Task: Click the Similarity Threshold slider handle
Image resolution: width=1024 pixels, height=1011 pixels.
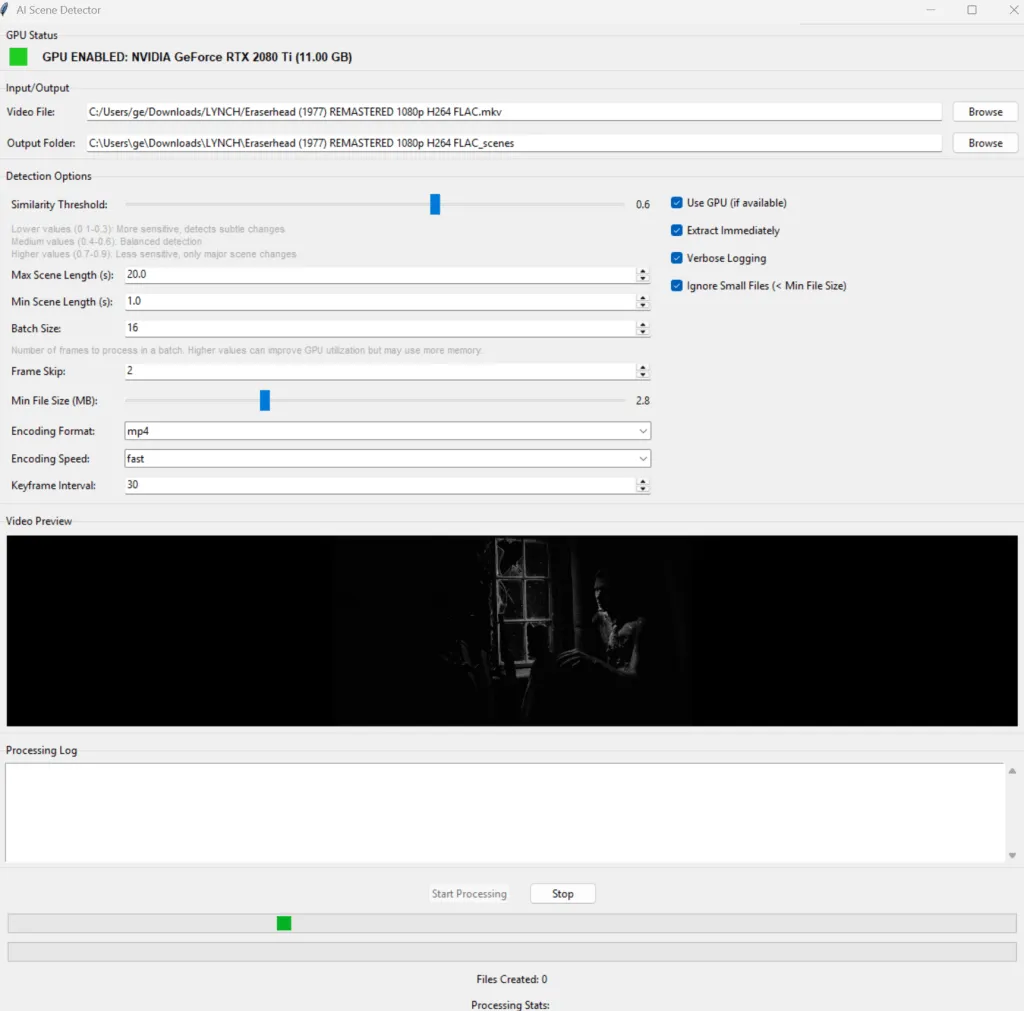Action: pos(435,204)
